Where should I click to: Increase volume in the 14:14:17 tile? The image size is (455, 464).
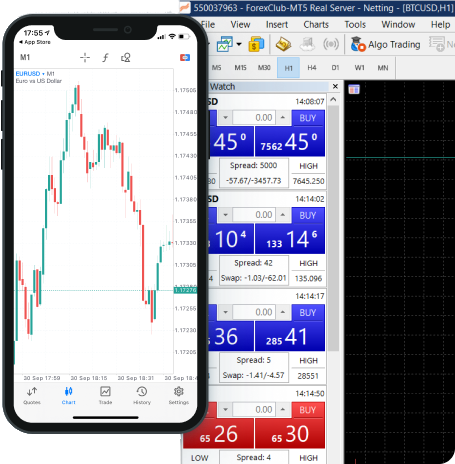point(283,312)
